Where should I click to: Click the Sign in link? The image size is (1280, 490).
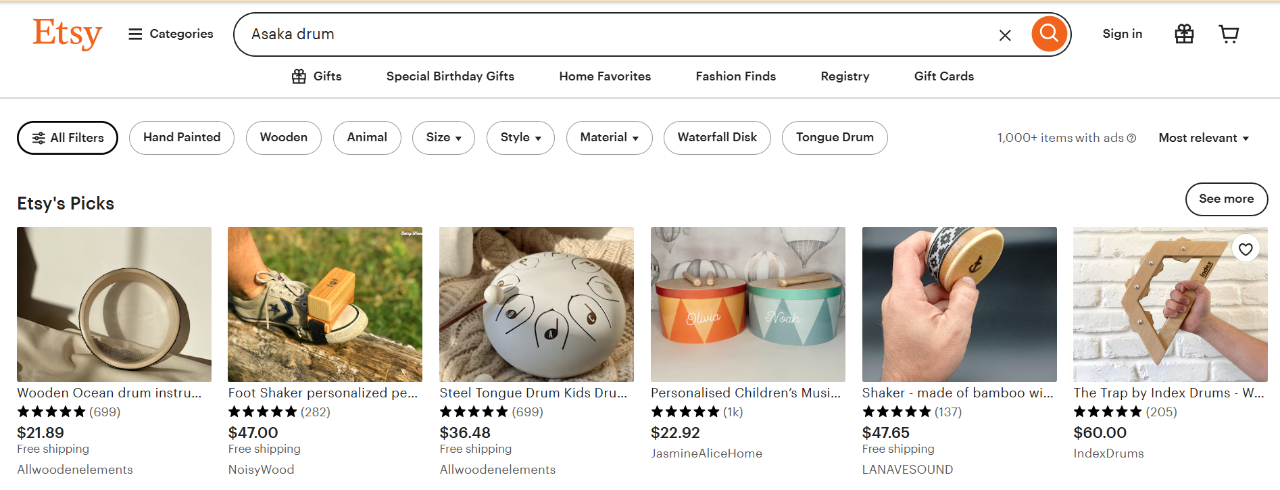click(x=1122, y=34)
